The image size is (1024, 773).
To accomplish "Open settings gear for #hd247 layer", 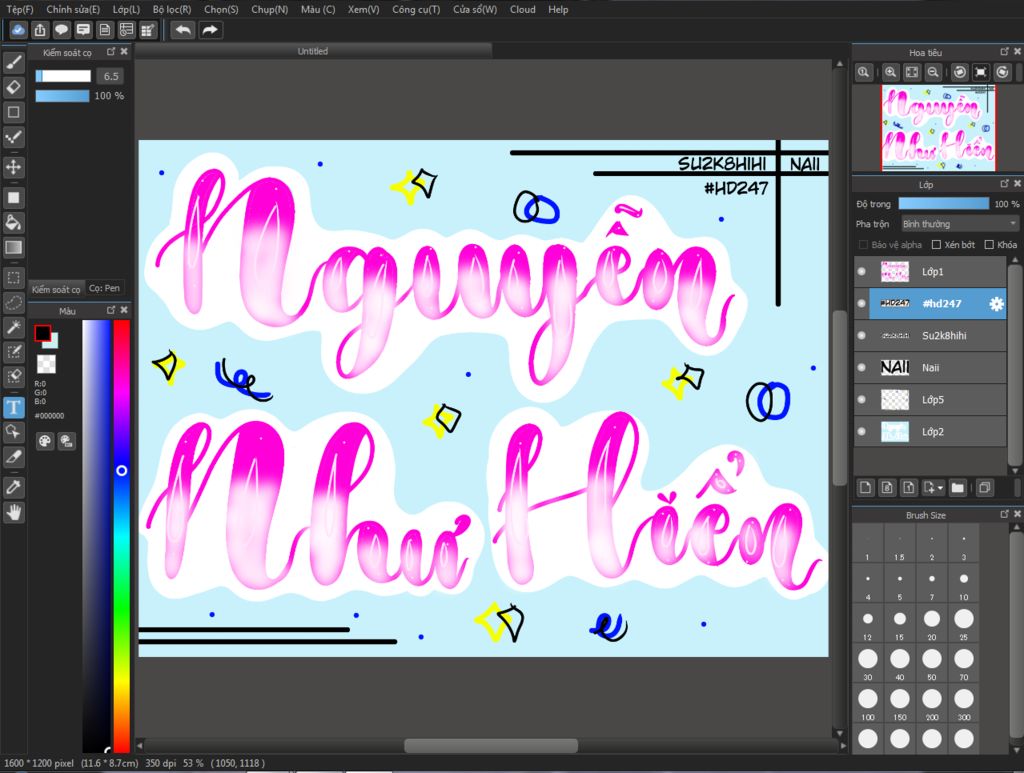I will [x=996, y=304].
